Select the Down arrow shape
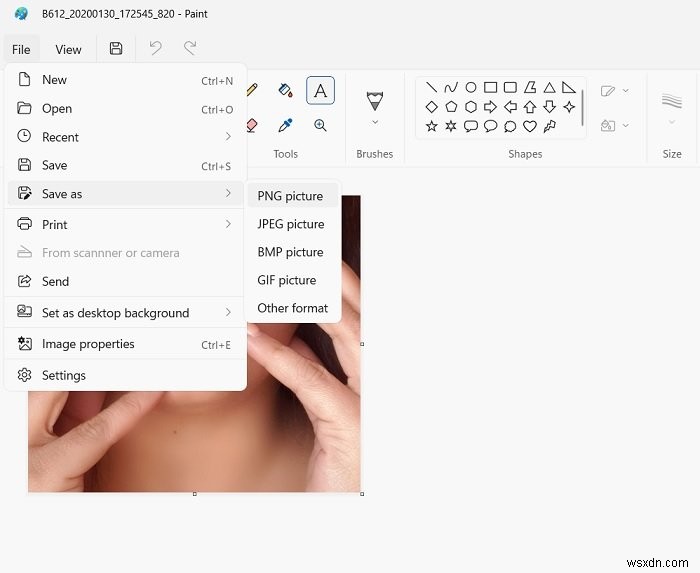The width and height of the screenshot is (700, 573). tap(549, 107)
